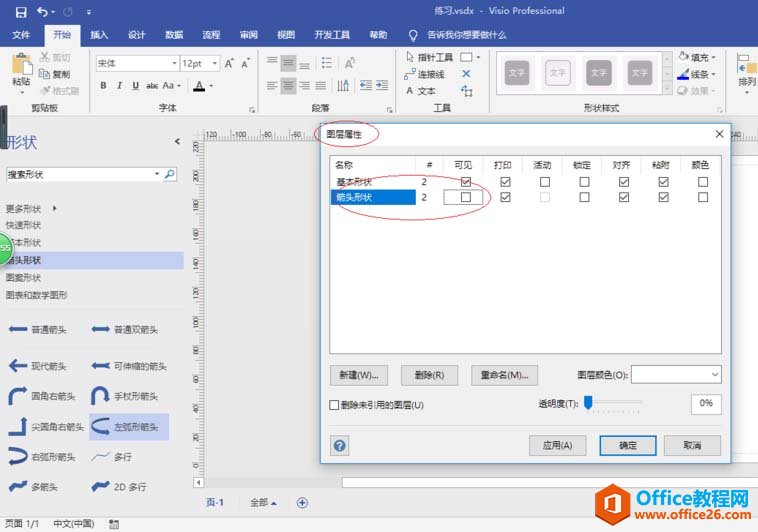The width and height of the screenshot is (758, 532).
Task: Click the transparency slider handle
Action: pyautogui.click(x=588, y=402)
